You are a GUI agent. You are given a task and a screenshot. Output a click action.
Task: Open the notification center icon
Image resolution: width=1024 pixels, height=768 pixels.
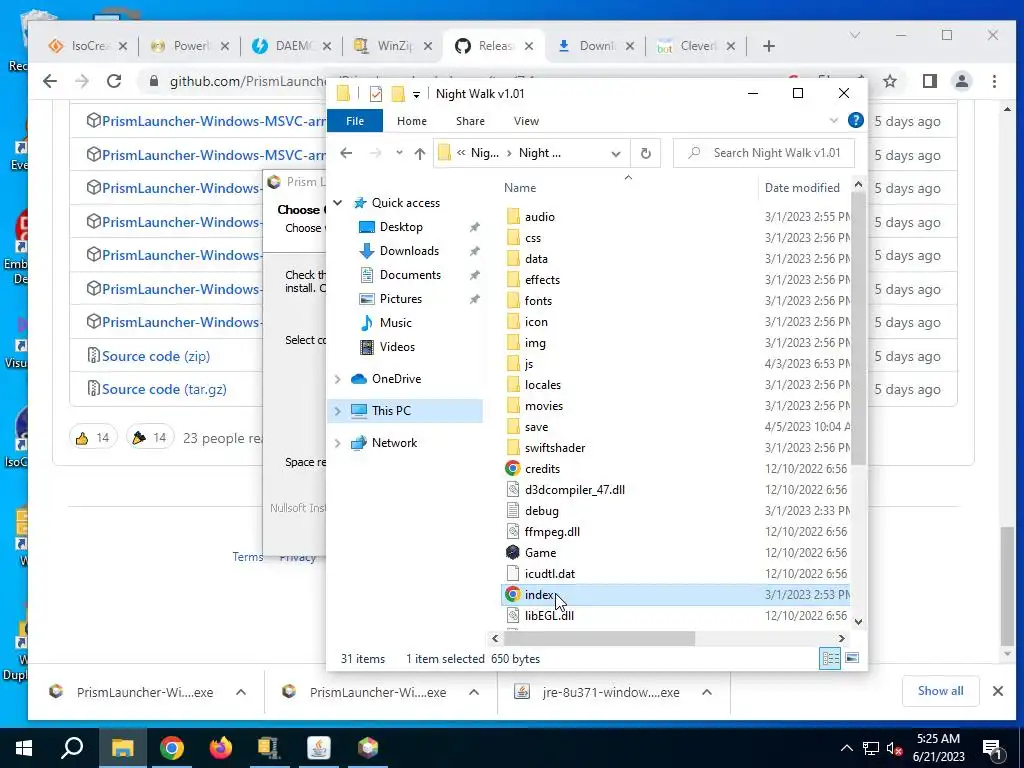click(993, 749)
